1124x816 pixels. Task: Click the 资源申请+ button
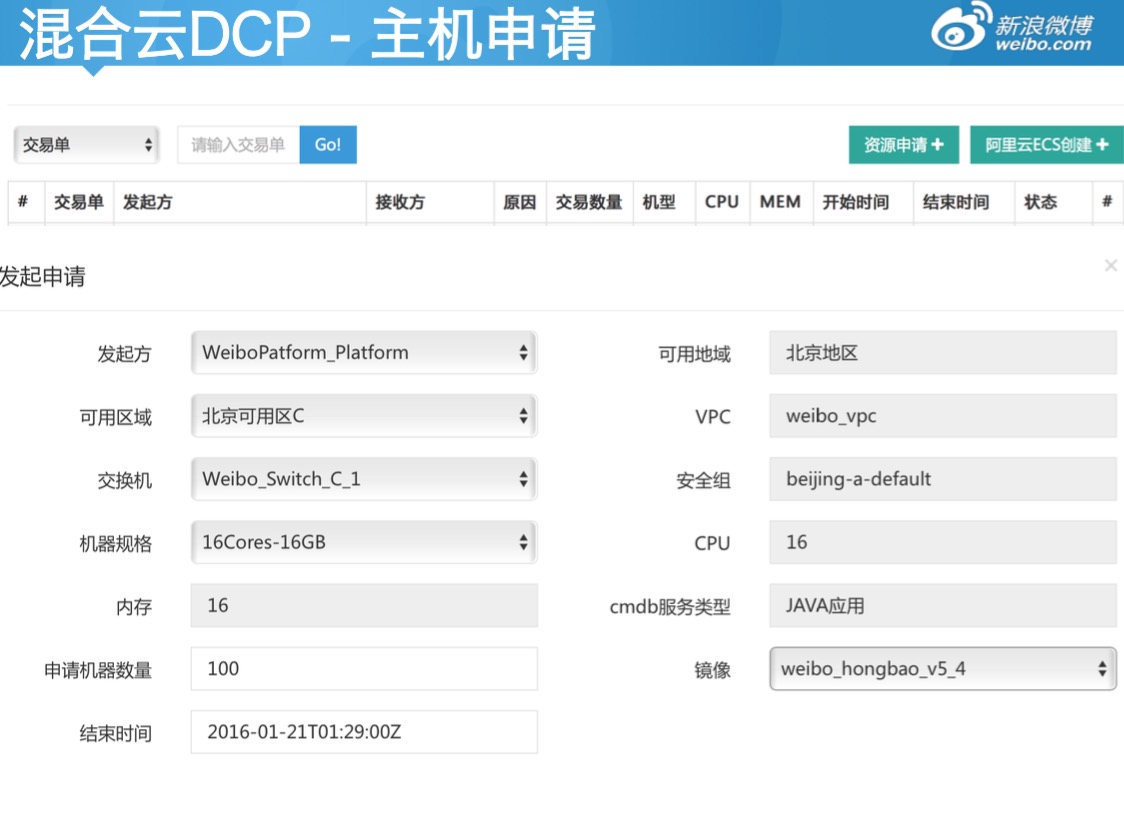coord(903,144)
